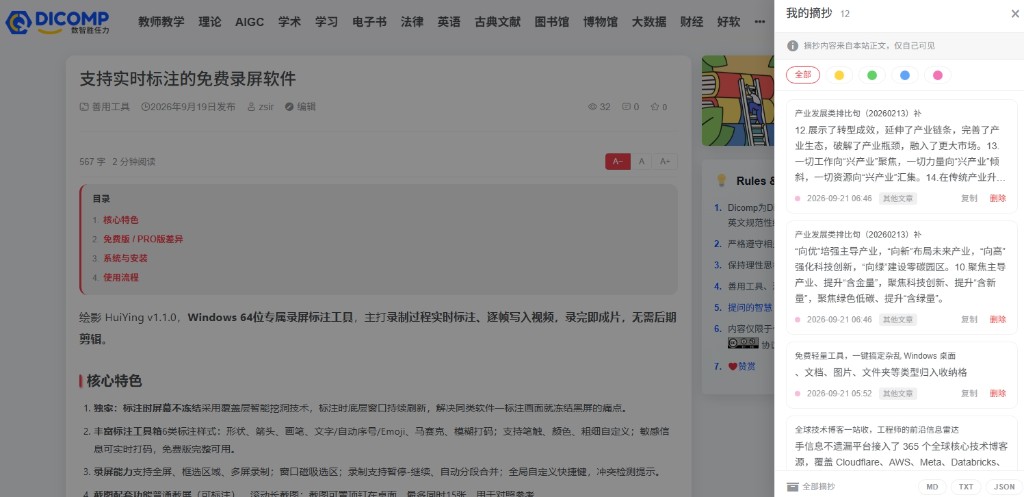Click the article title 支持实时标注的免费录屏软件
This screenshot has height=497, width=1024.
click(x=188, y=80)
